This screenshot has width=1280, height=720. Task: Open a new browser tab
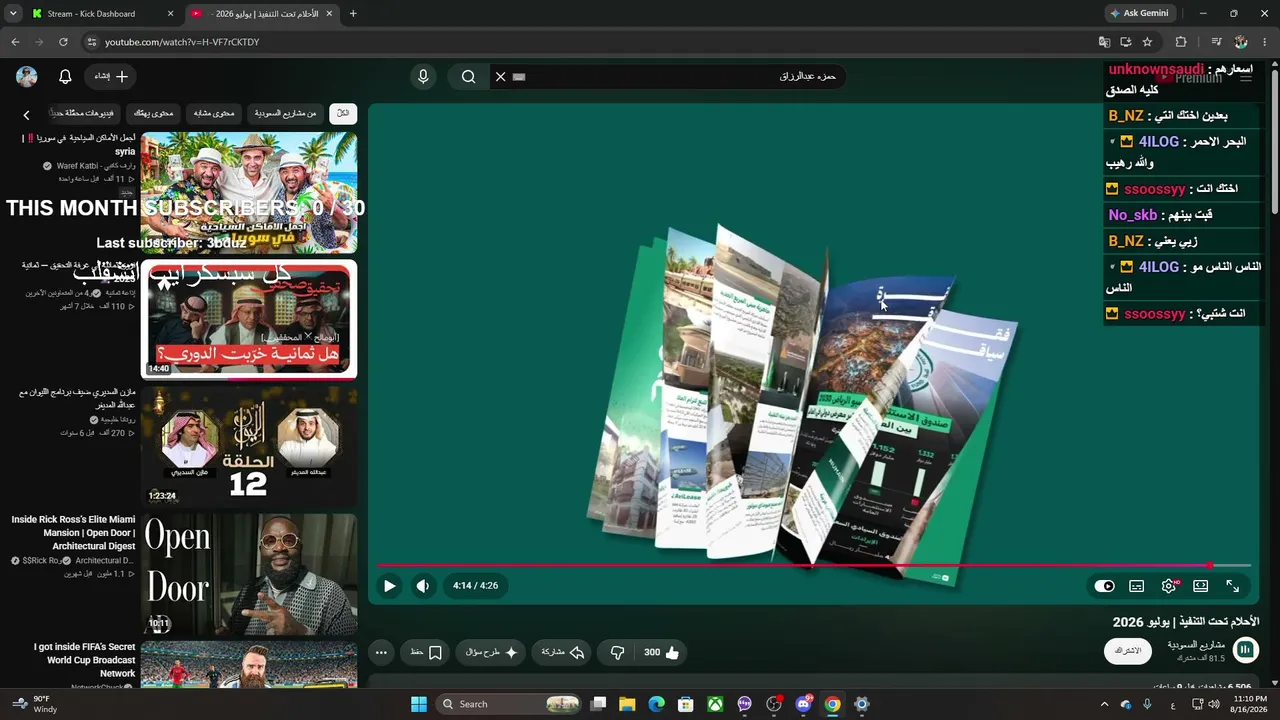[353, 14]
